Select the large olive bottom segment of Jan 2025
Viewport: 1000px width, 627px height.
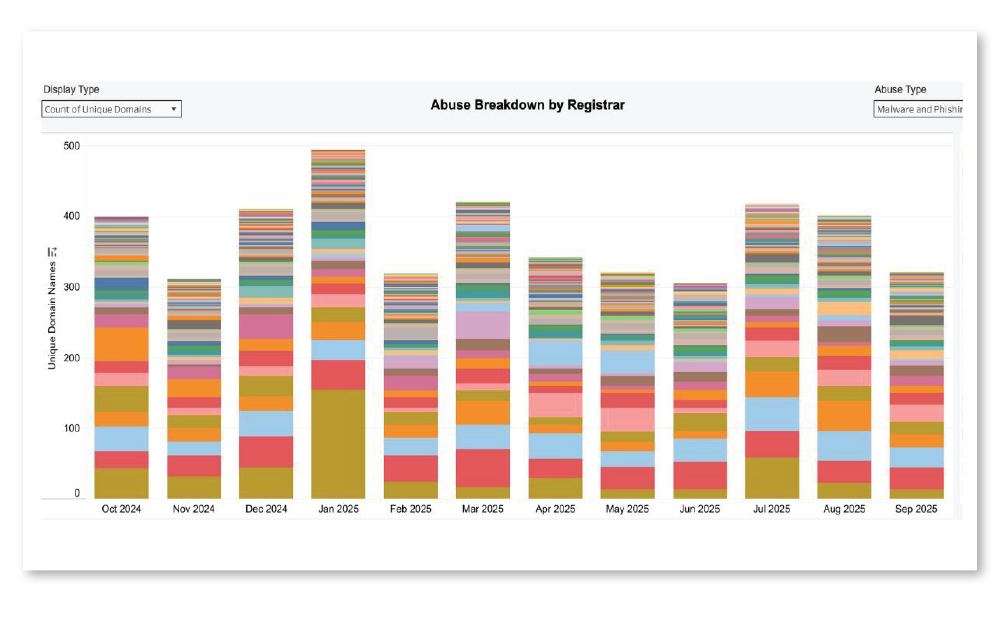(x=338, y=443)
